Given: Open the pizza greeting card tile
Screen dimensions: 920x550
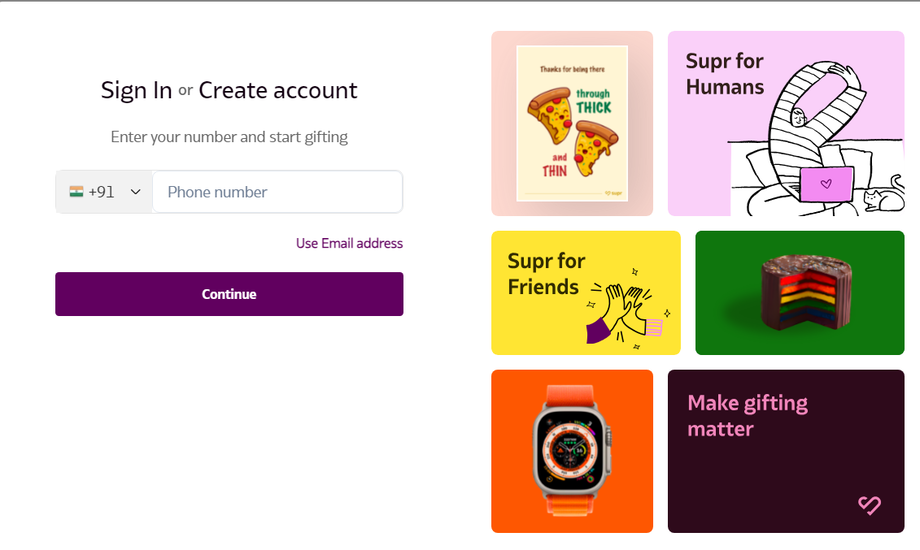Looking at the screenshot, I should [572, 123].
